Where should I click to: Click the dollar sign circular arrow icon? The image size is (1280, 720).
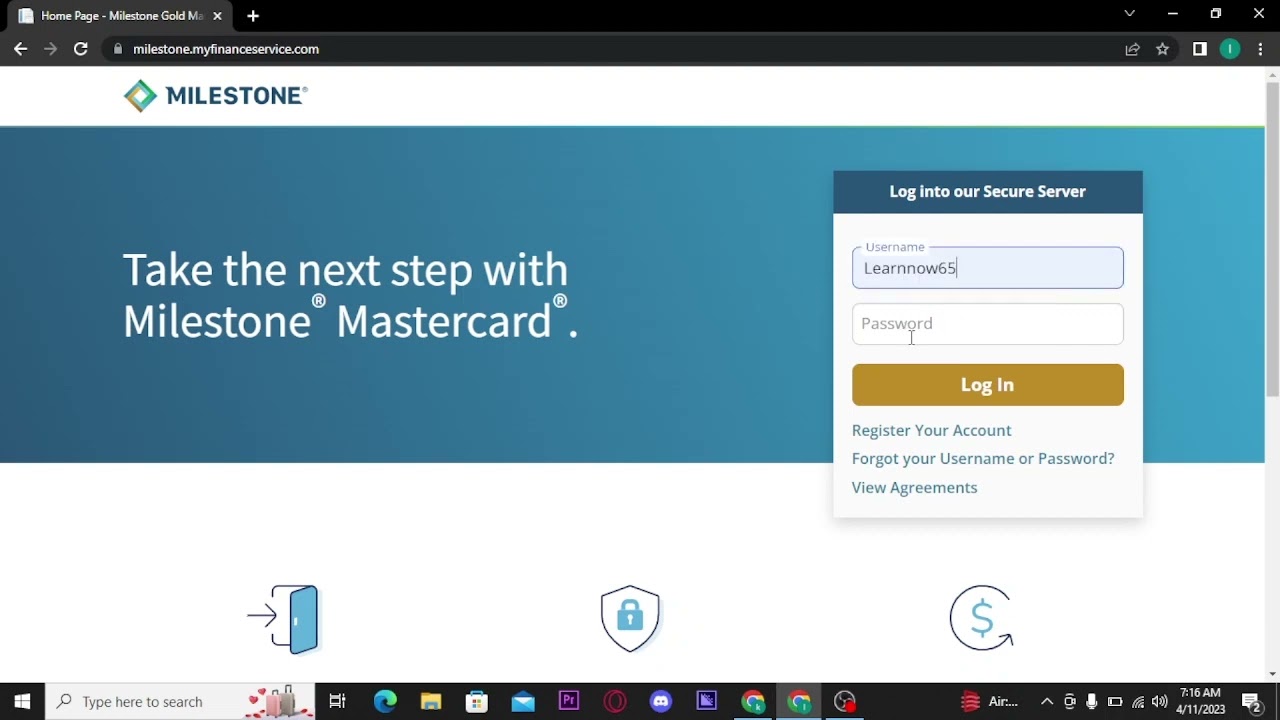coord(981,618)
